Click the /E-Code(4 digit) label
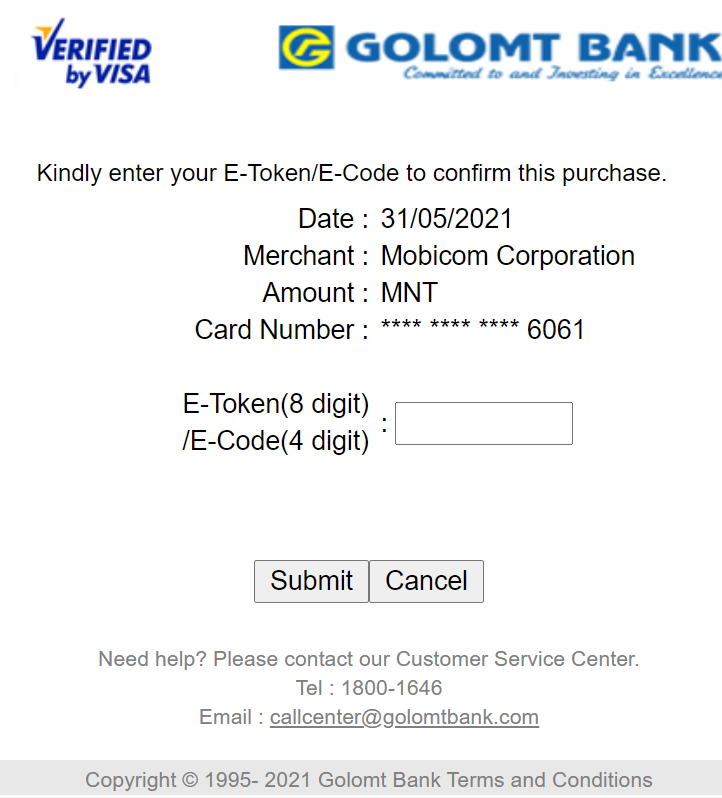The image size is (722, 798). click(x=276, y=441)
